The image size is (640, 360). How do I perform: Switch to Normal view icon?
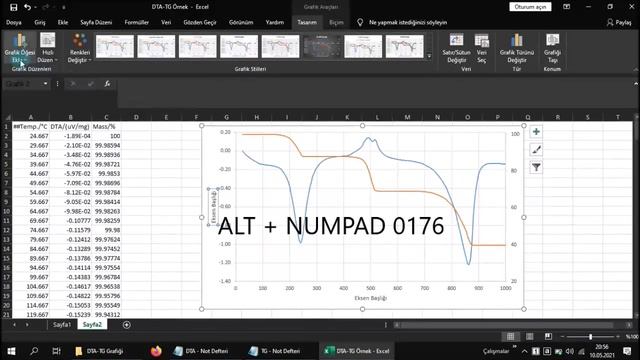click(x=510, y=336)
